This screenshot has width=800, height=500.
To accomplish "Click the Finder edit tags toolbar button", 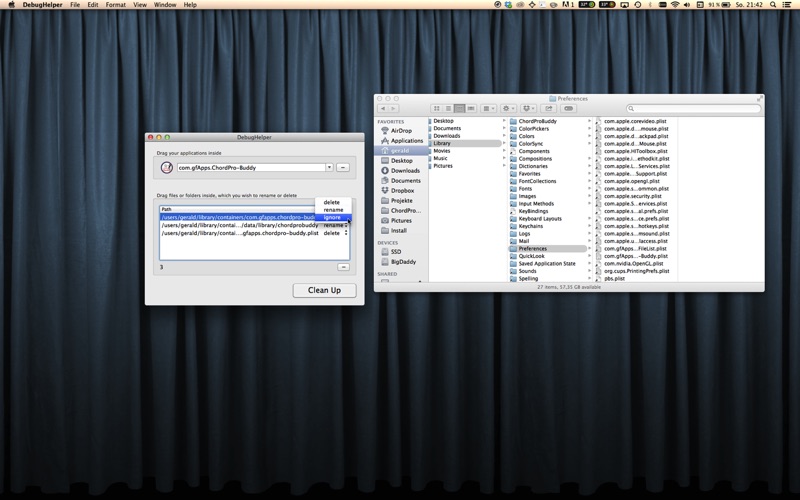I will click(568, 108).
